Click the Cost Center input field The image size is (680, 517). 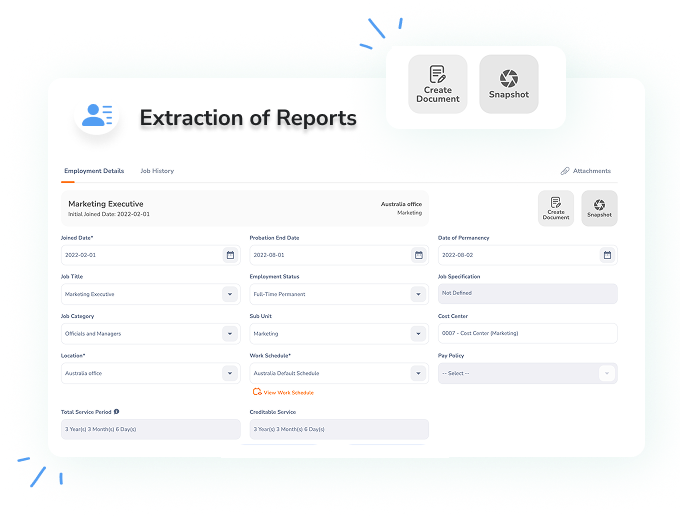click(527, 334)
